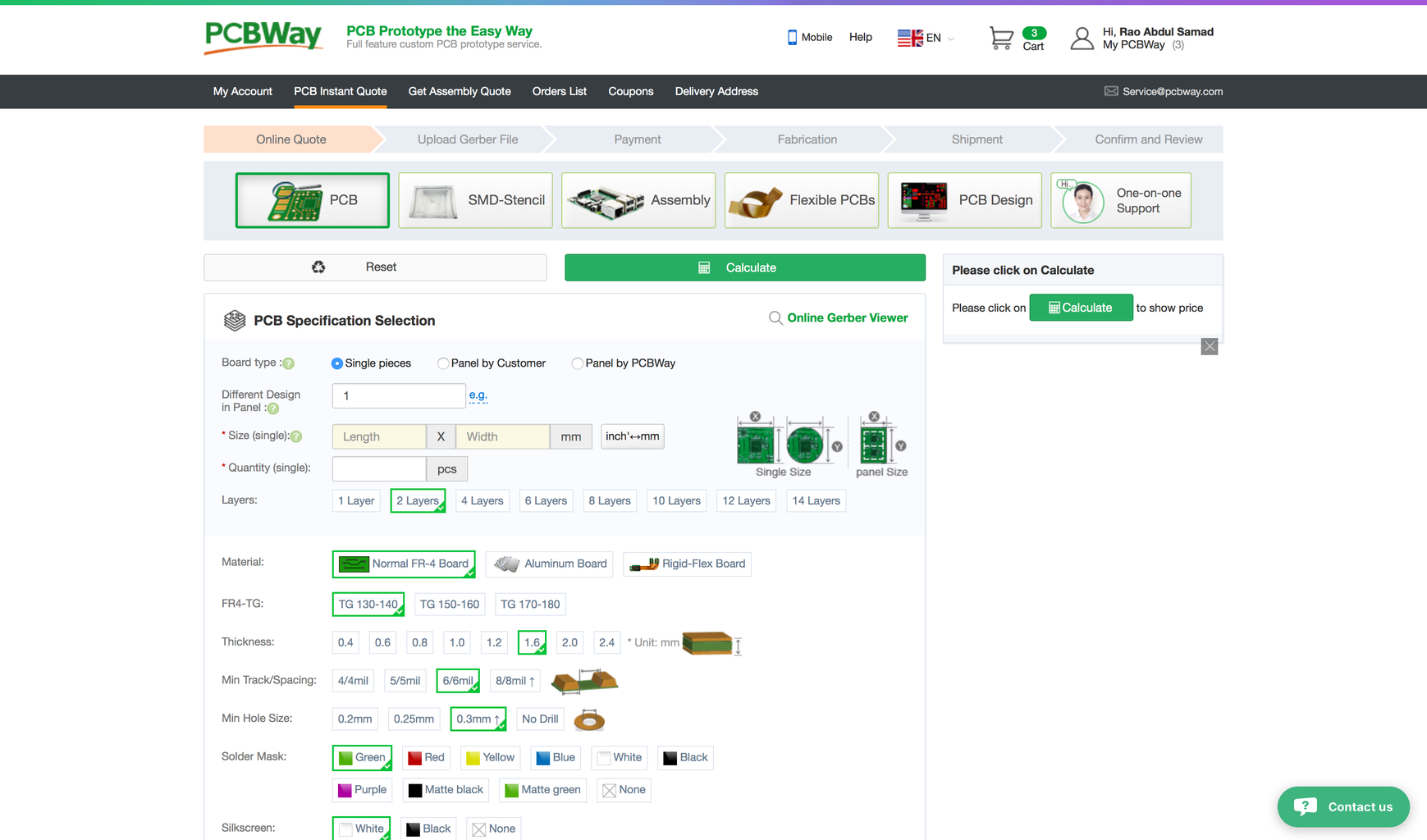
Task: Open the Online Gerber Viewer link
Action: [847, 318]
